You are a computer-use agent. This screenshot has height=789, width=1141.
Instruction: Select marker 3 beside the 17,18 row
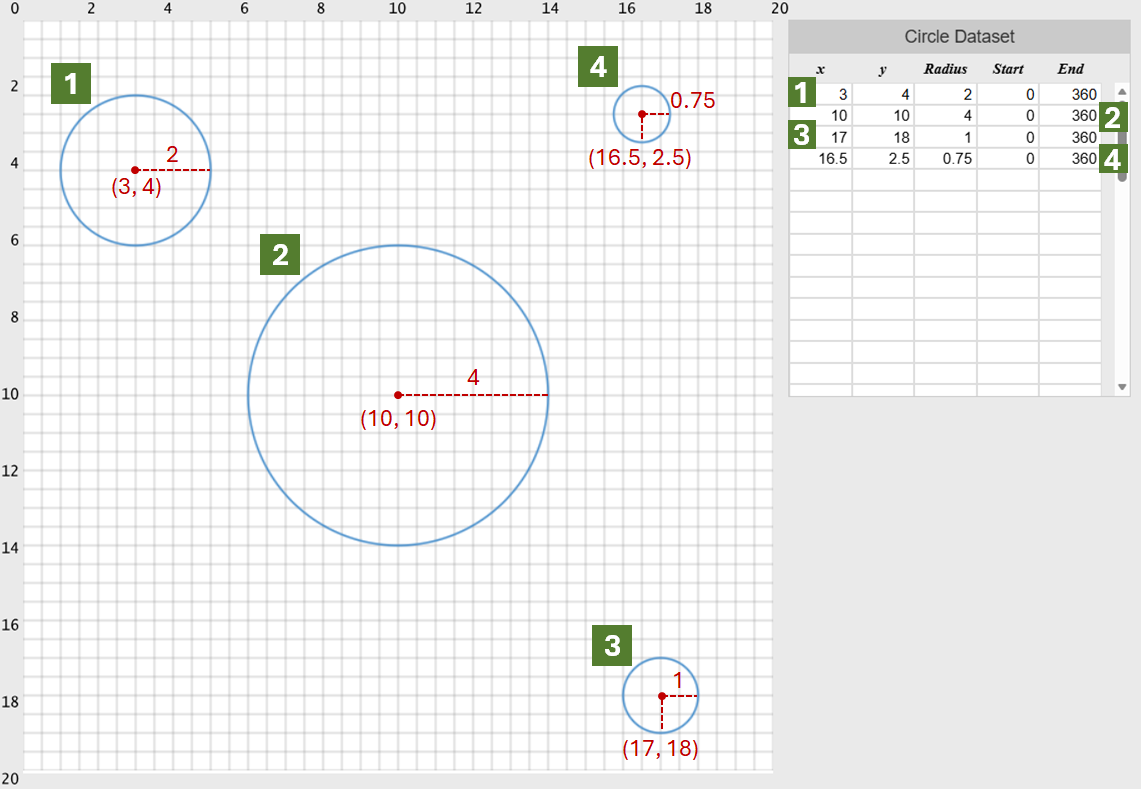point(800,136)
